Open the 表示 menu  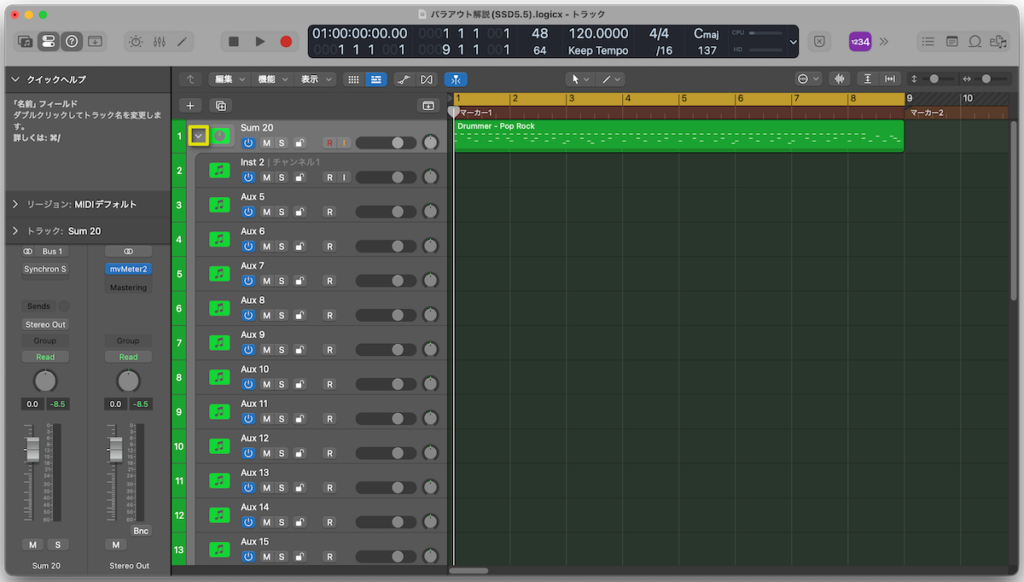point(316,79)
